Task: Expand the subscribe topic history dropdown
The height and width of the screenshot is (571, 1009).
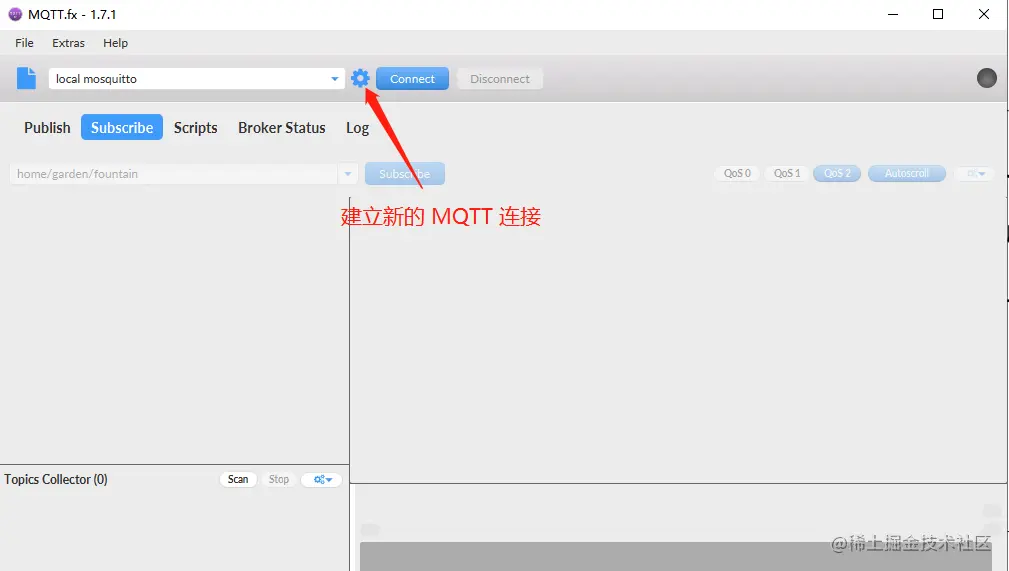Action: coord(347,174)
